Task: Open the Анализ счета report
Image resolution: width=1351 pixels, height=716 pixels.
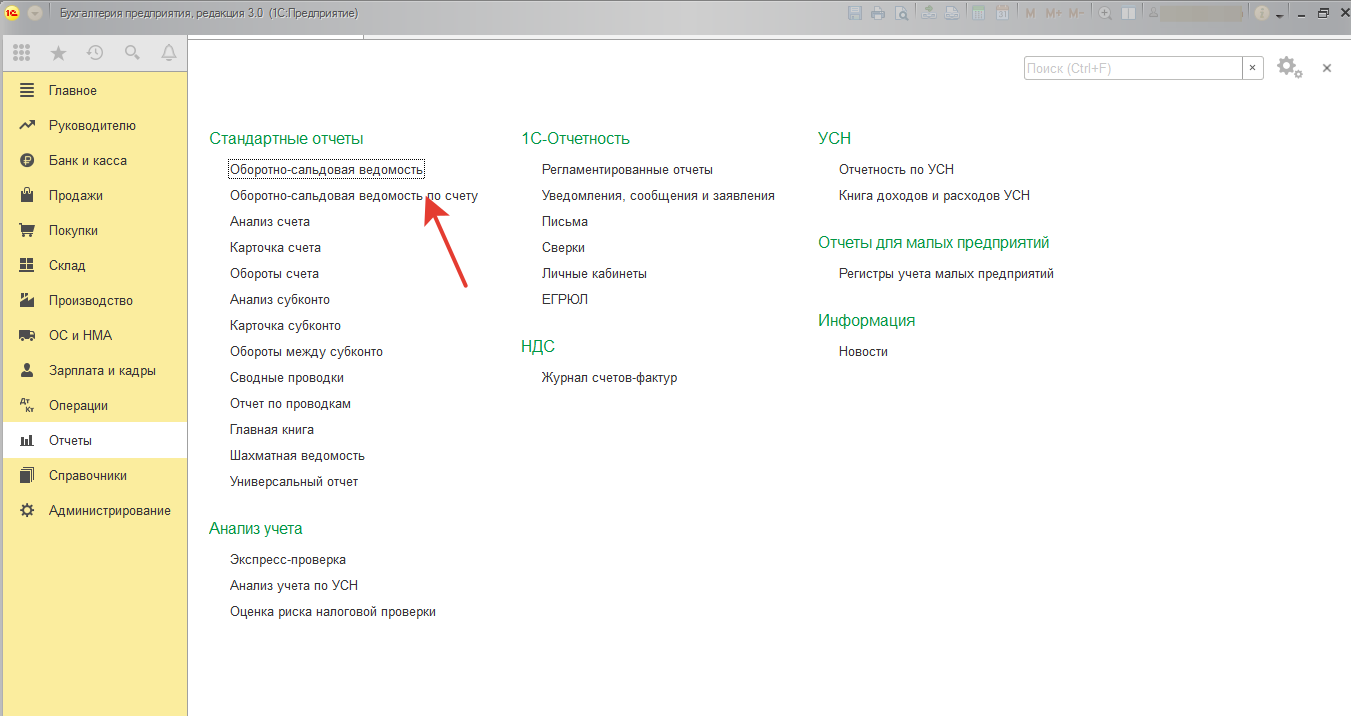Action: point(270,221)
